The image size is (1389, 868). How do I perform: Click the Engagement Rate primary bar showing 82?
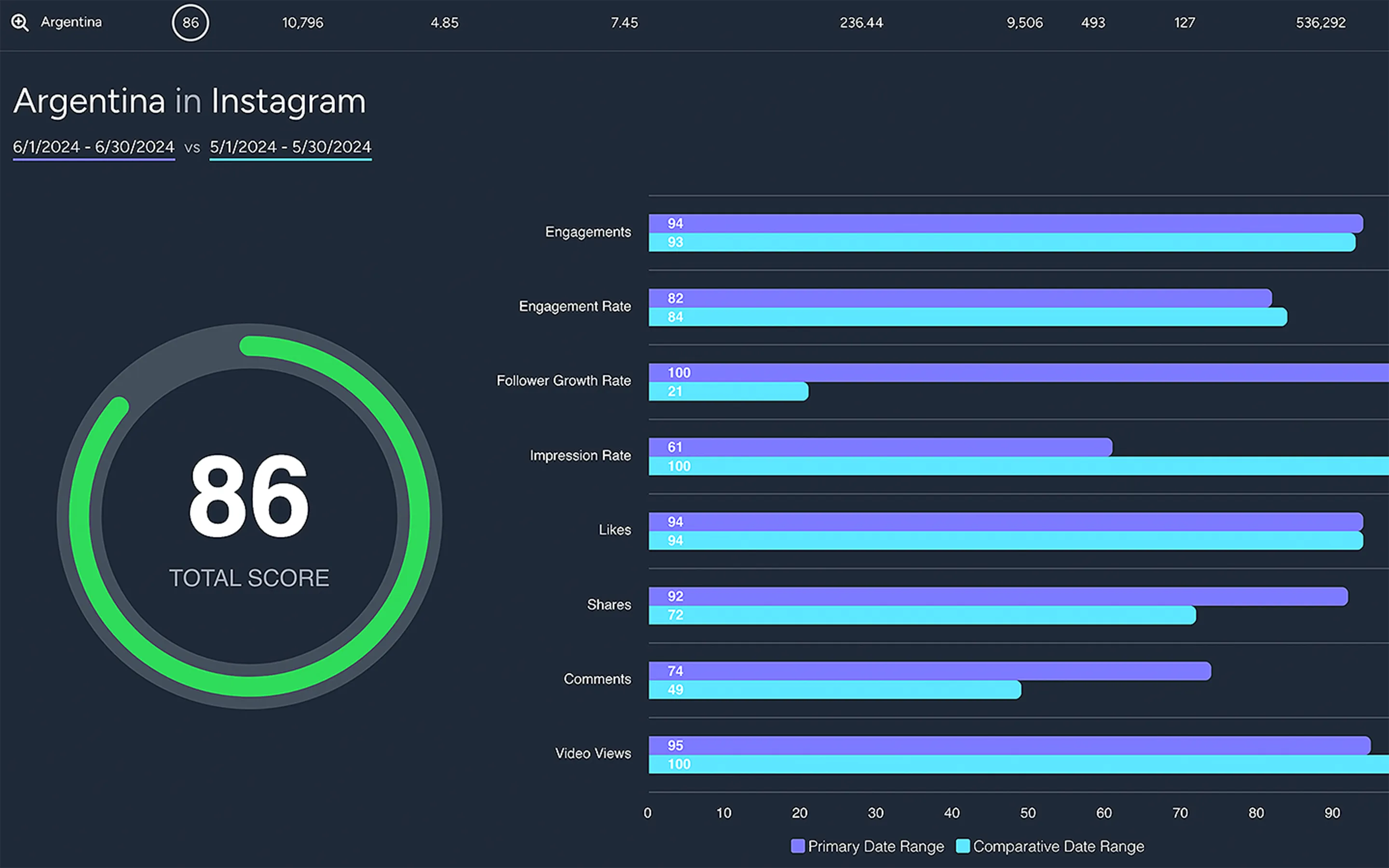click(x=960, y=298)
